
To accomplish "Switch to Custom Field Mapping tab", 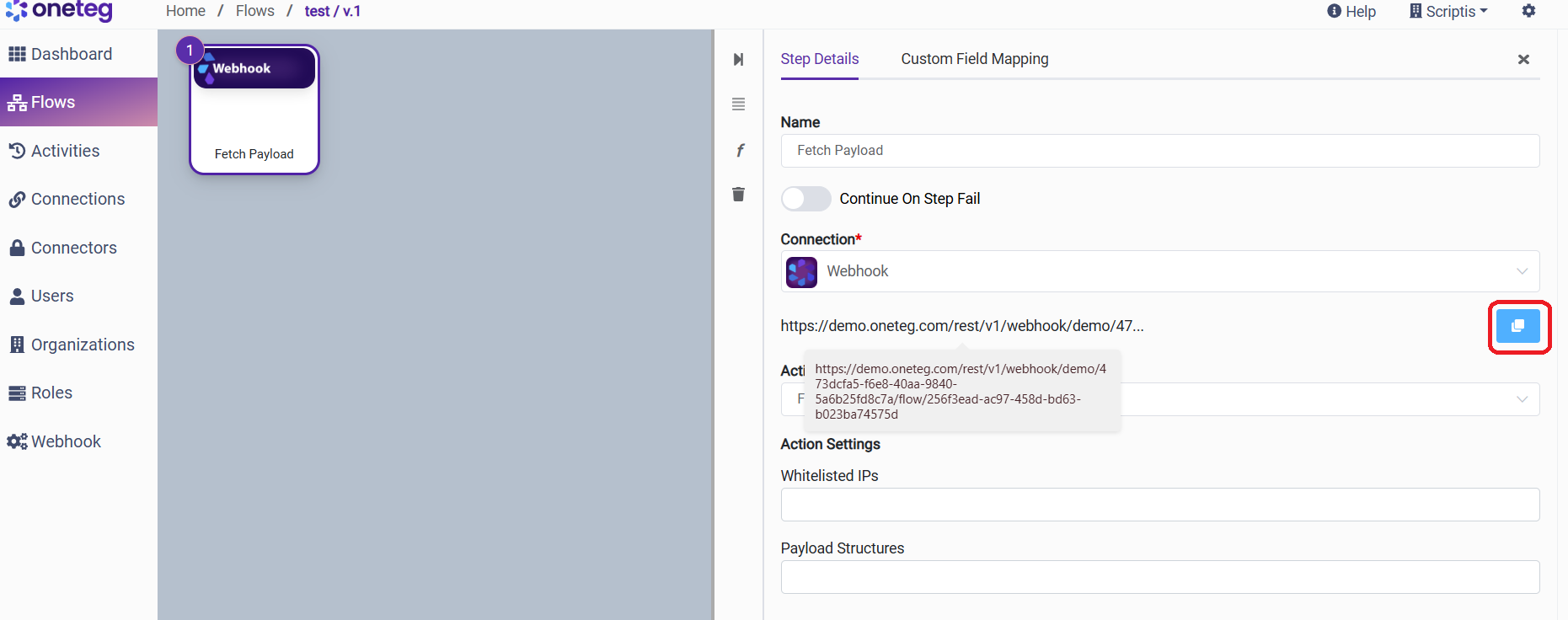I will point(974,59).
